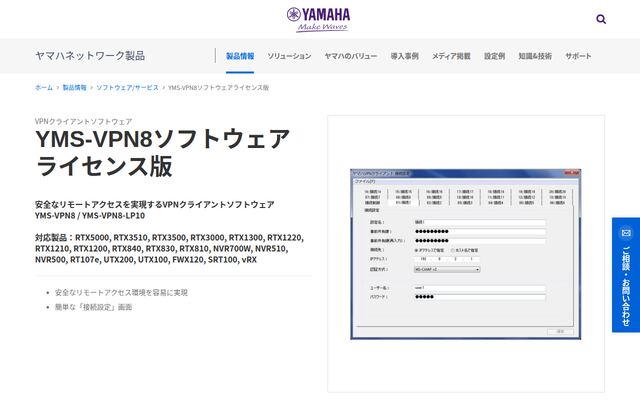The image size is (640, 400).
Task: Click the envelope icon on contact tab
Action: click(626, 233)
